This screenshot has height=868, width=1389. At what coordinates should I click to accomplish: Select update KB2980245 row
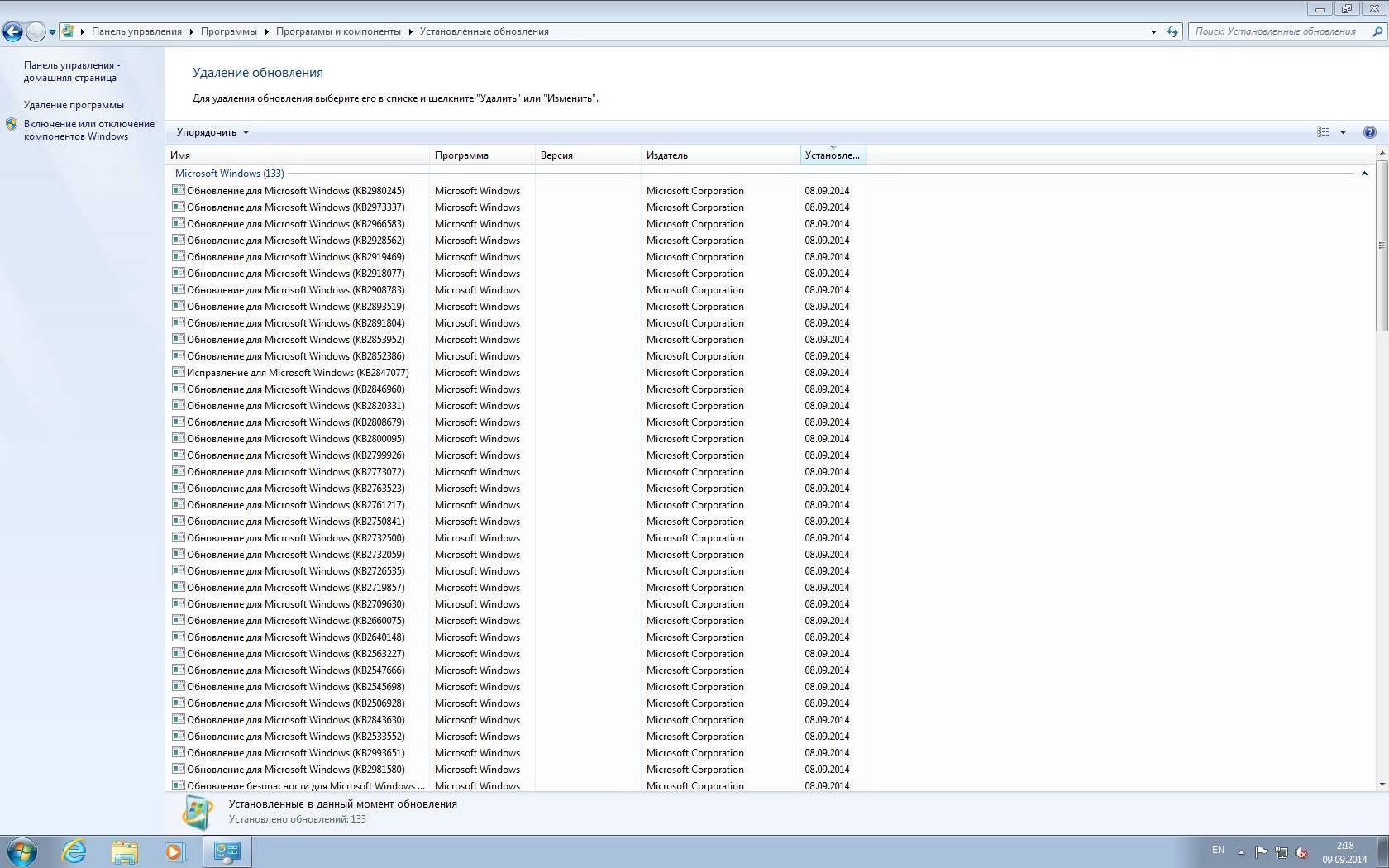point(517,191)
